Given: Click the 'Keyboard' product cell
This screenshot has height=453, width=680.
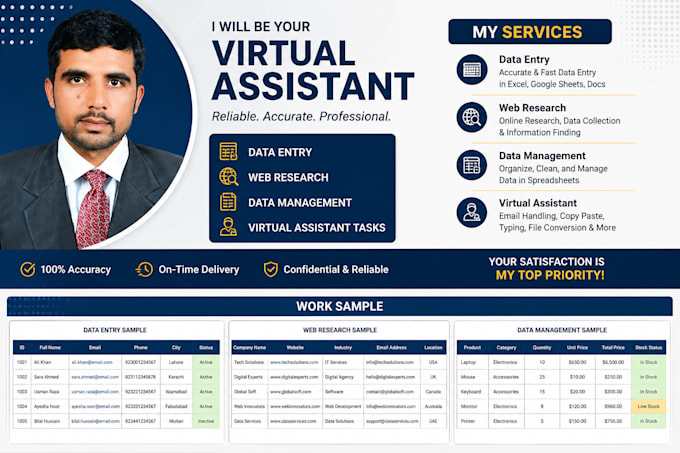Looking at the screenshot, I should (471, 392).
